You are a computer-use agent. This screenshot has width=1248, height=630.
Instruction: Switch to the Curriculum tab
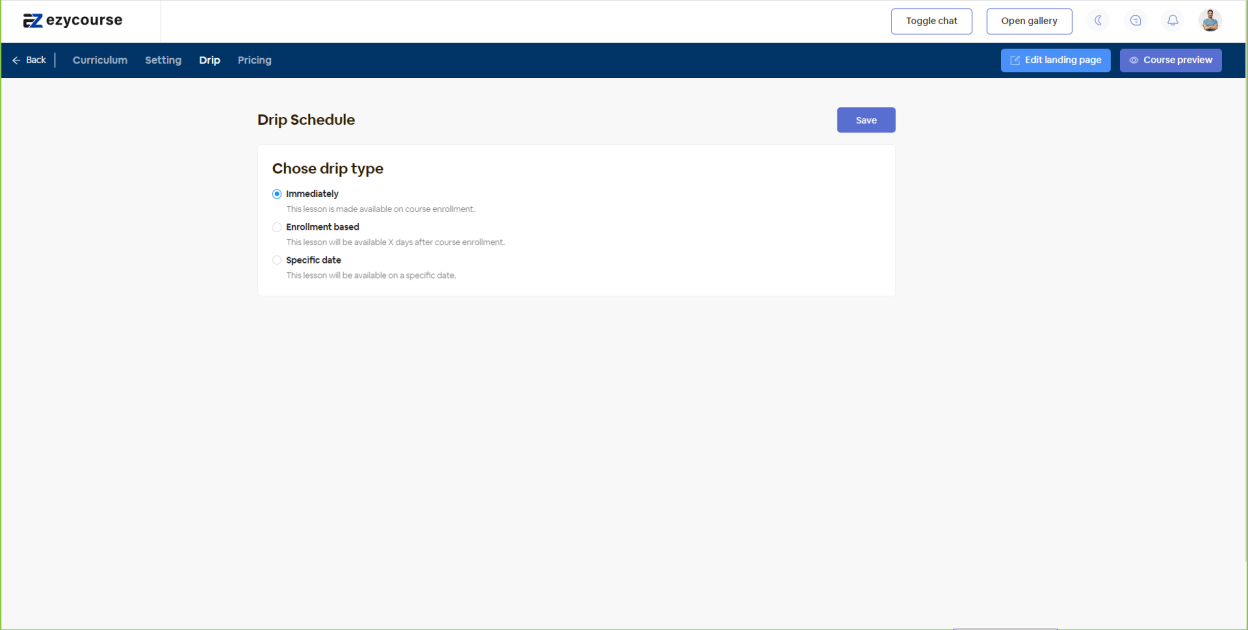[100, 60]
